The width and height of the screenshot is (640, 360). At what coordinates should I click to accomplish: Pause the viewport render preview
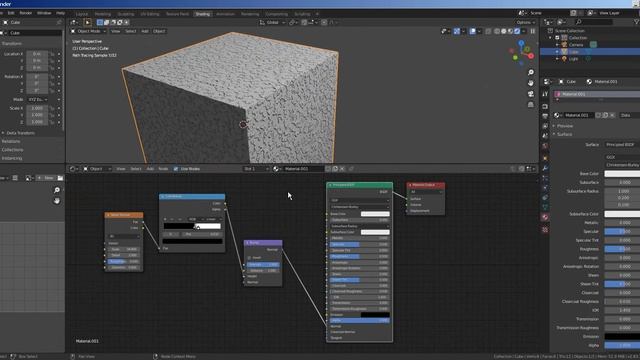pyautogui.click(x=533, y=31)
